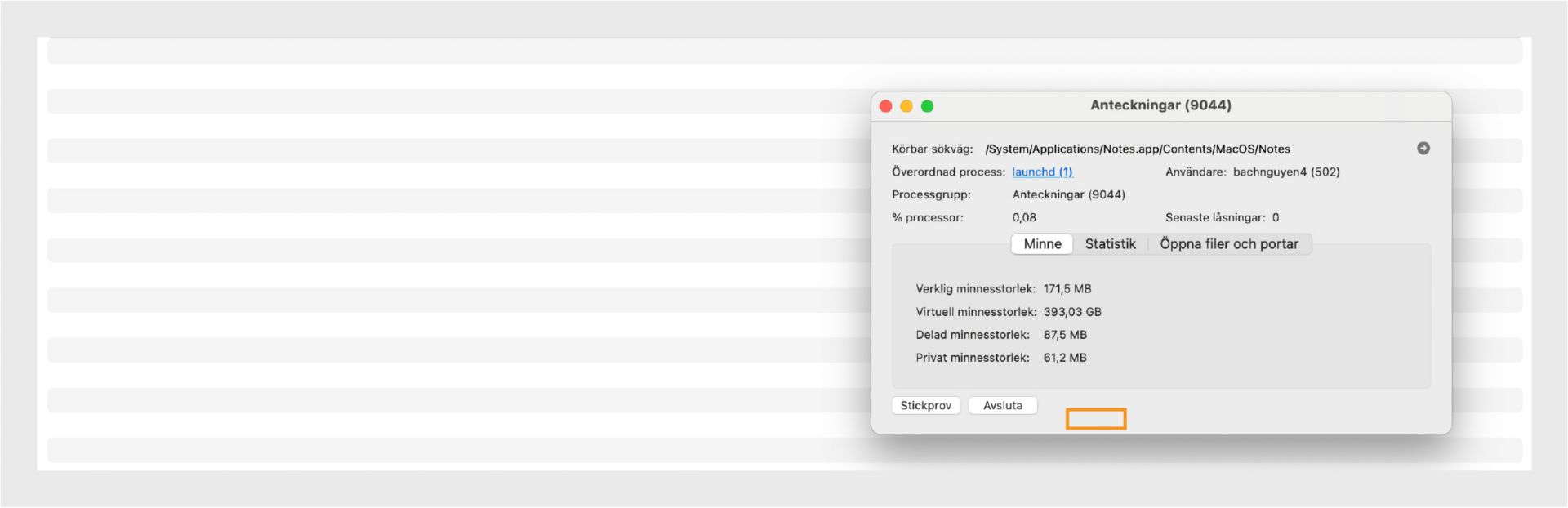Click the % processor value 0,08
This screenshot has width=1568, height=508.
pyautogui.click(x=1024, y=217)
